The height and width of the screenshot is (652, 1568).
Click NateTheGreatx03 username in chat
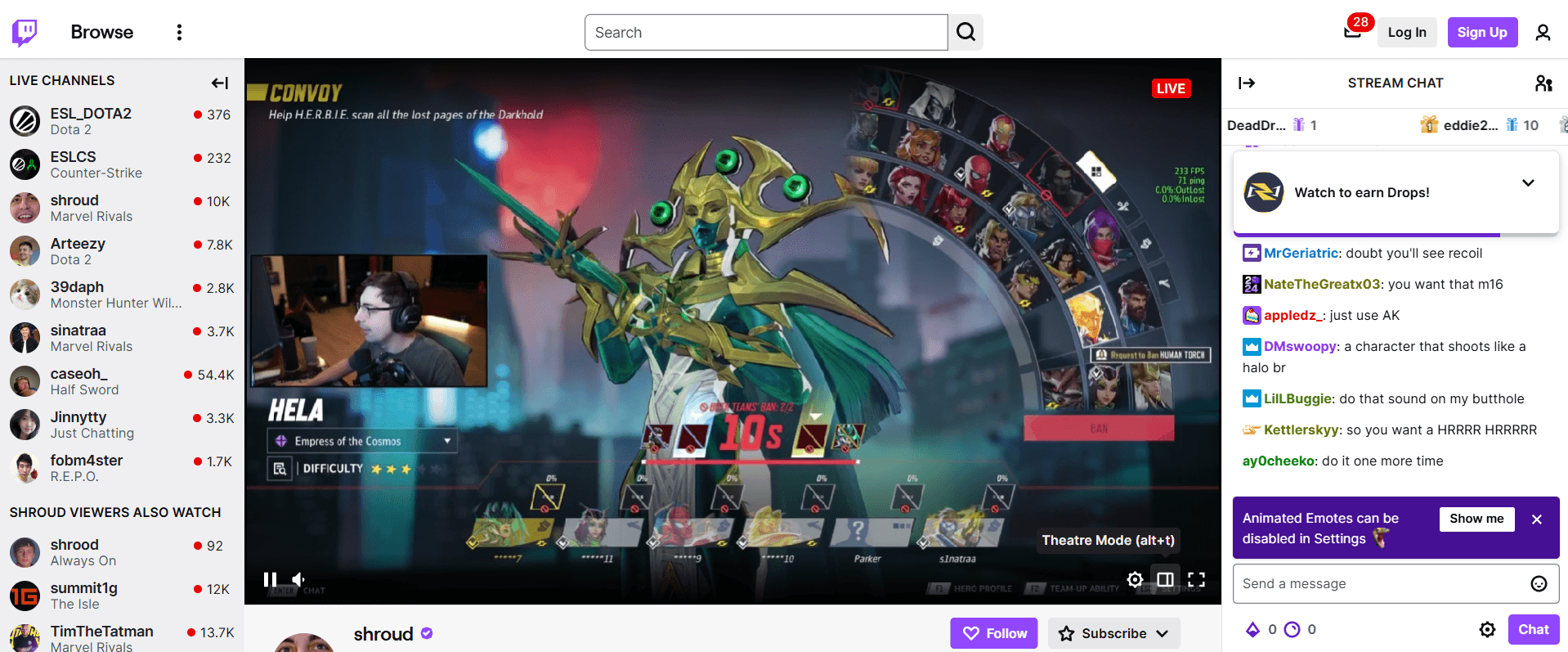click(x=1322, y=284)
